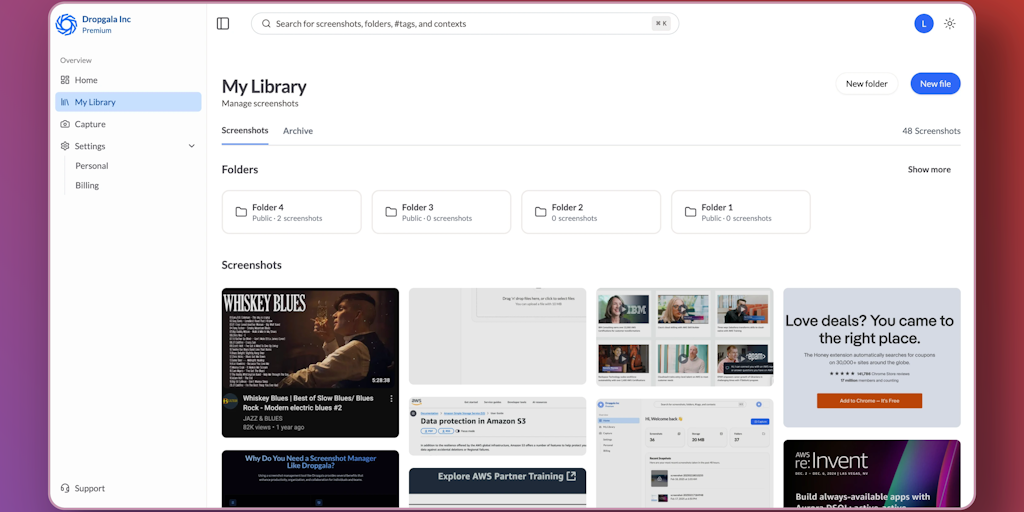Screen dimensions: 1024x512
Task: Collapse the Settings chevron in sidebar
Action: click(191, 146)
